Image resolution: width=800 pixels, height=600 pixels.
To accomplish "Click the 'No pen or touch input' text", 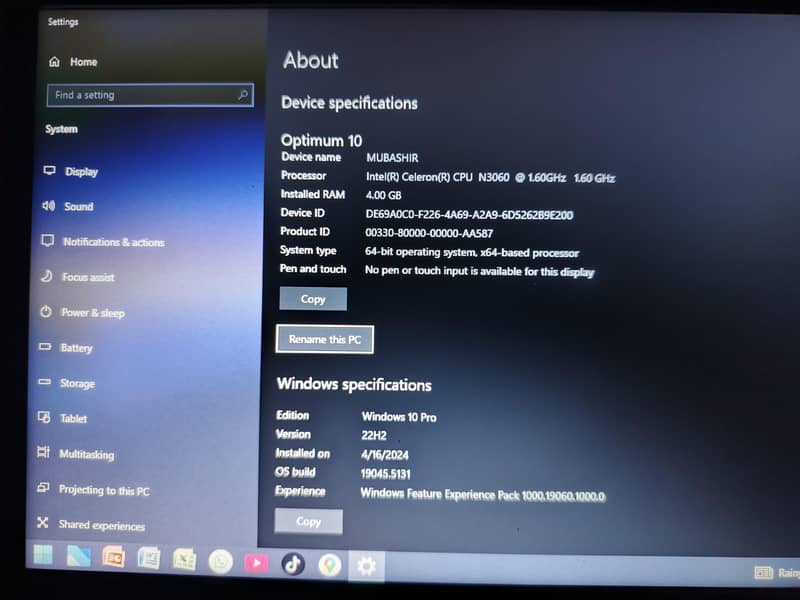I will tap(480, 271).
